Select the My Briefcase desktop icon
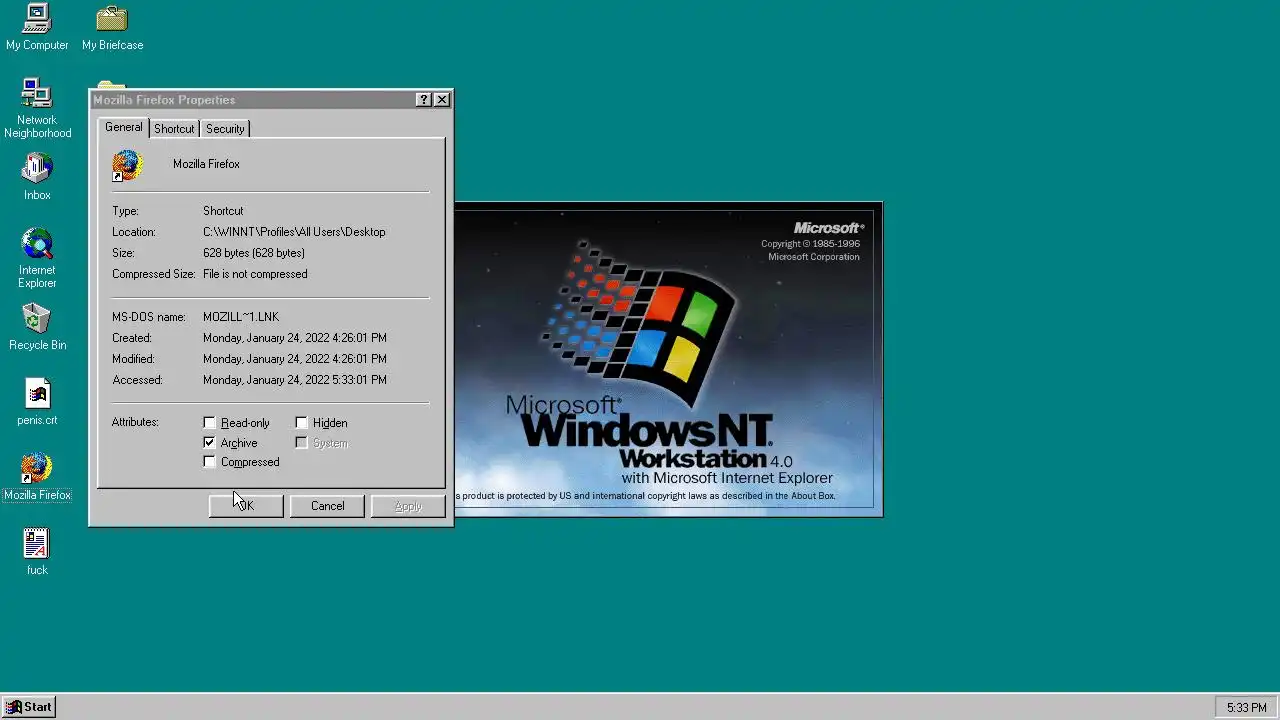Screen dimensions: 1280x720 (112, 28)
